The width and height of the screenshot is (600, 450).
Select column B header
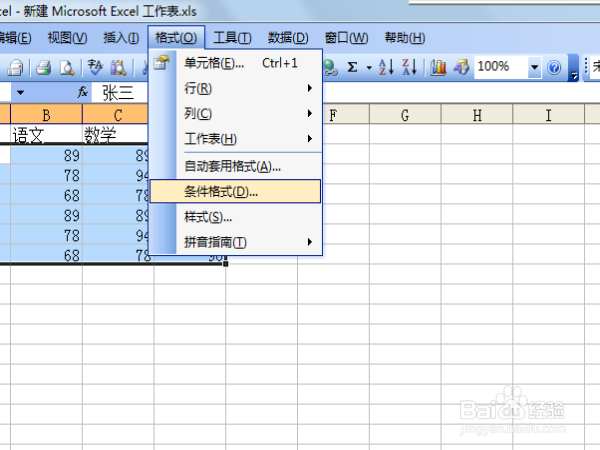coord(46,114)
